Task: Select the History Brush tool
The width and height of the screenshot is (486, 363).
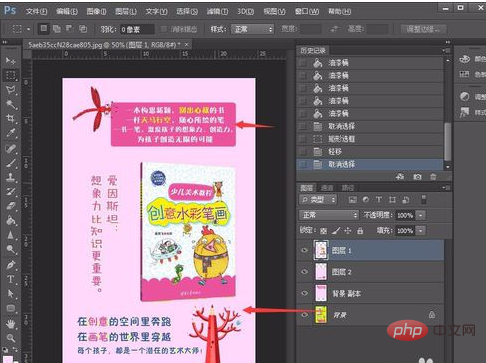Action: coord(11,192)
